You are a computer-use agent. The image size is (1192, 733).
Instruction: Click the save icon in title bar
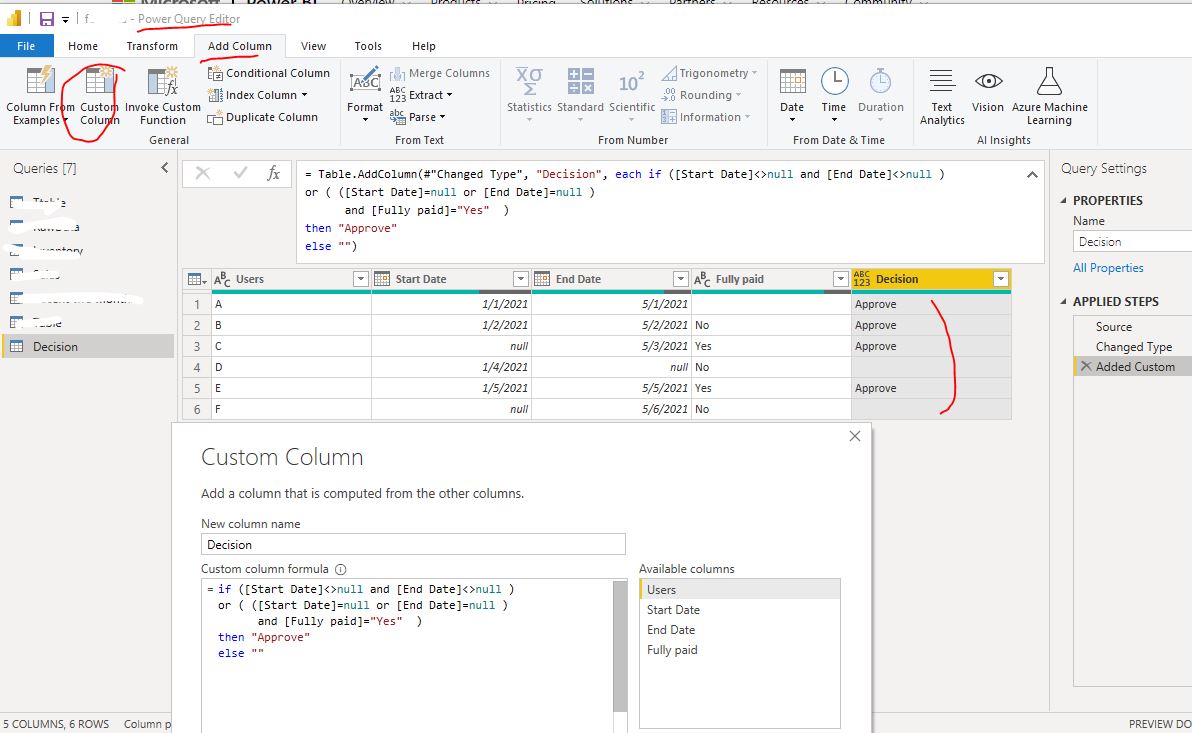tap(46, 19)
